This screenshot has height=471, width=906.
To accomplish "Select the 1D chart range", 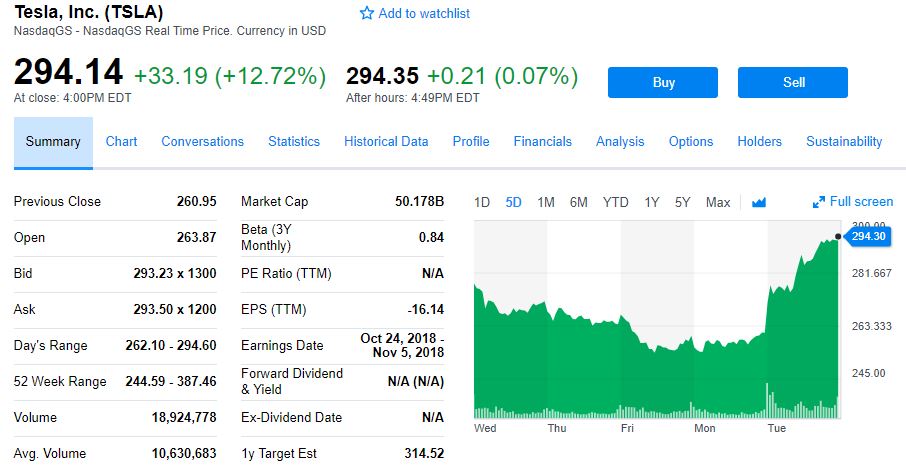I will (482, 202).
